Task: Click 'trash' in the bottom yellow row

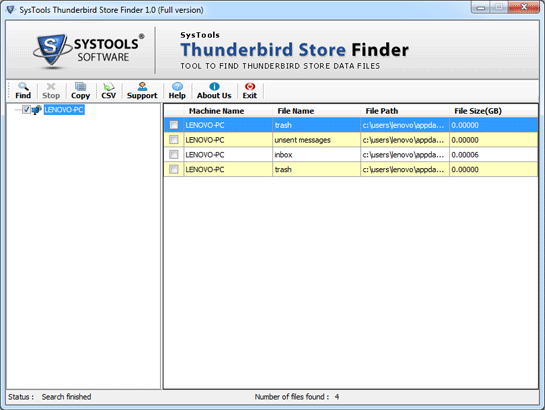Action: pyautogui.click(x=283, y=170)
